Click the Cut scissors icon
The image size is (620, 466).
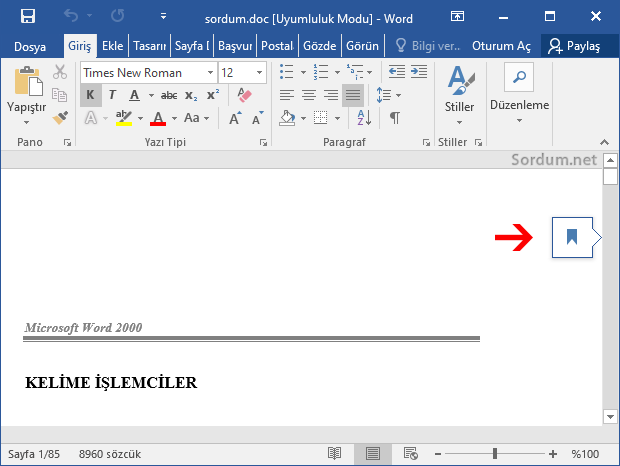click(x=60, y=72)
